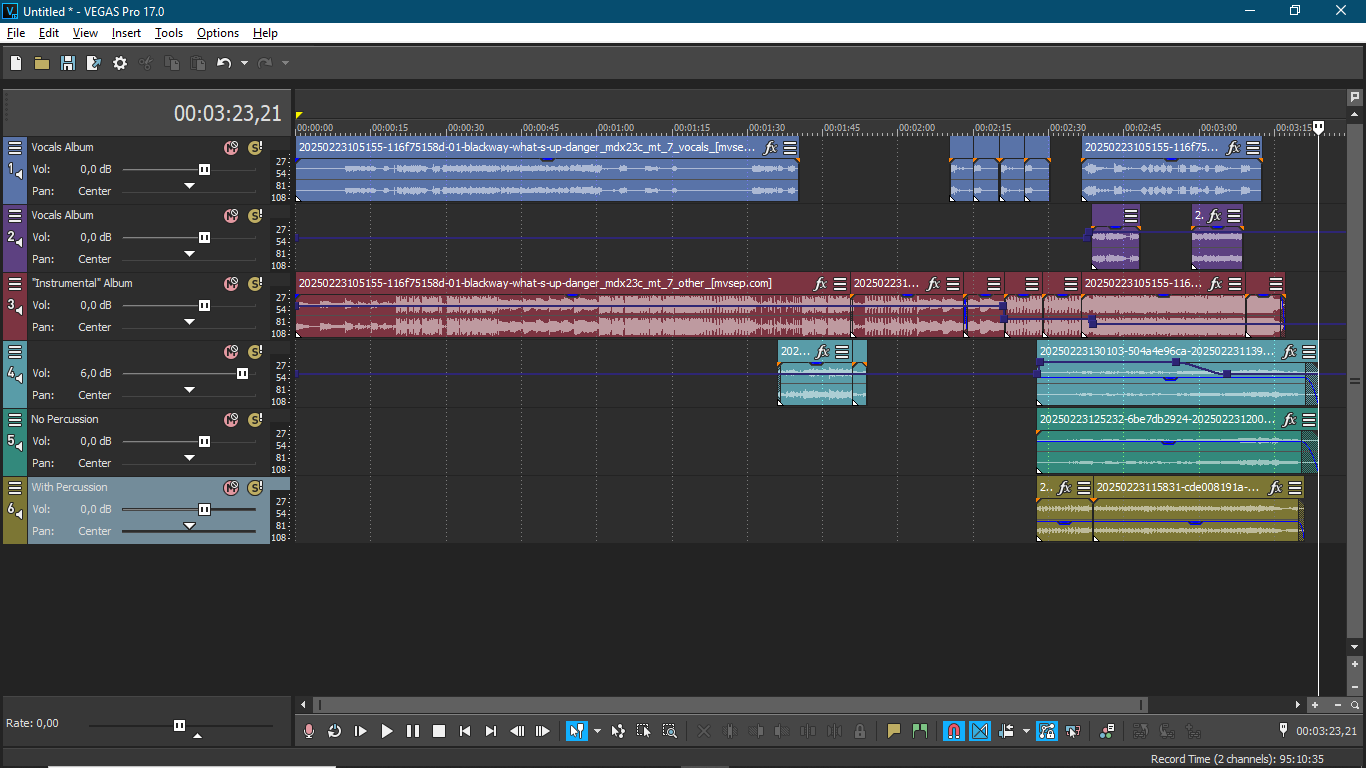Save the project with the floppy icon
1366x768 pixels.
point(68,63)
